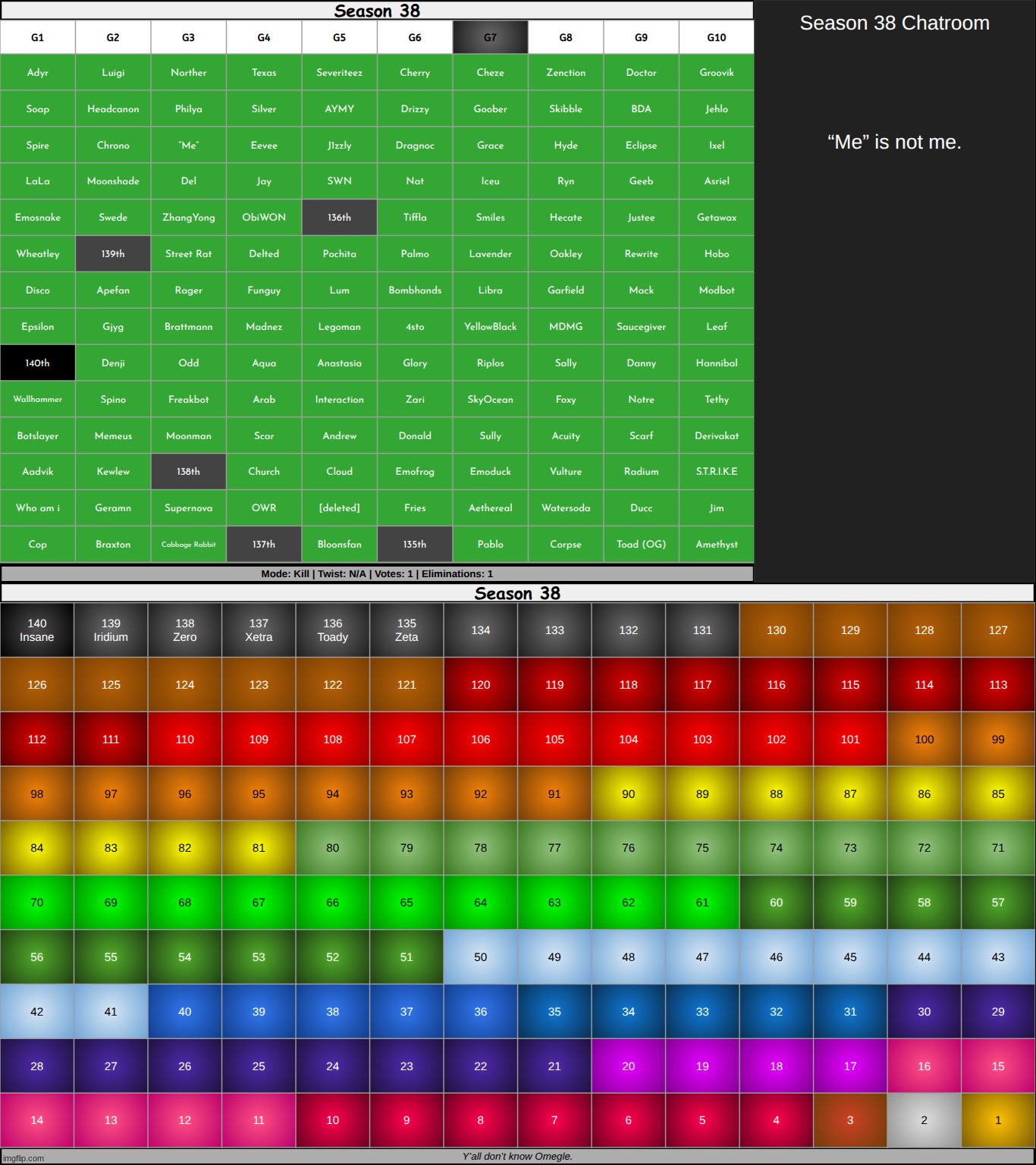Select the [deleted] player cell
Screen dimensions: 1036x1165
coord(339,508)
